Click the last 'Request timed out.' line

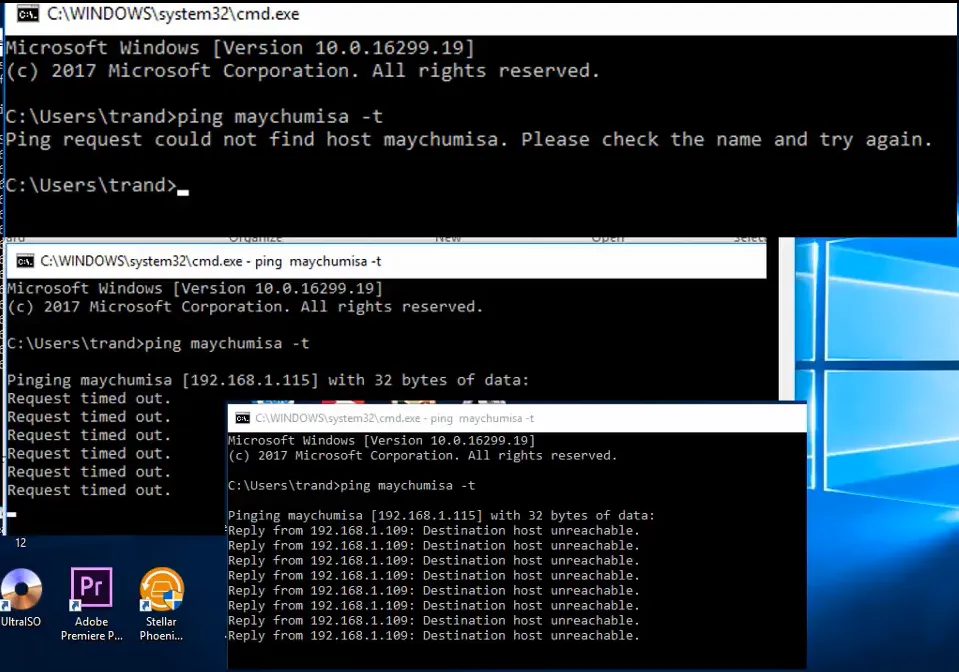tap(89, 490)
